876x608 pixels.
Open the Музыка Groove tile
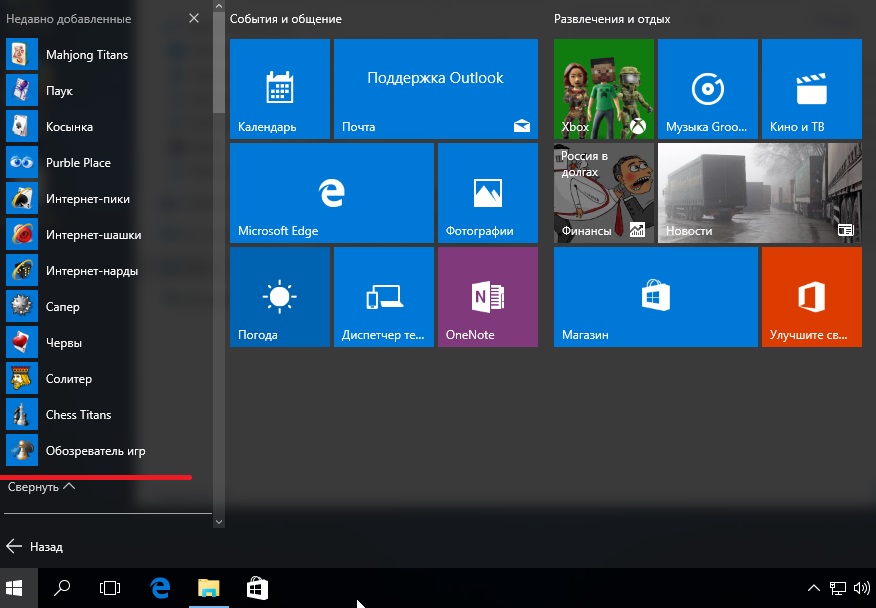tap(708, 89)
